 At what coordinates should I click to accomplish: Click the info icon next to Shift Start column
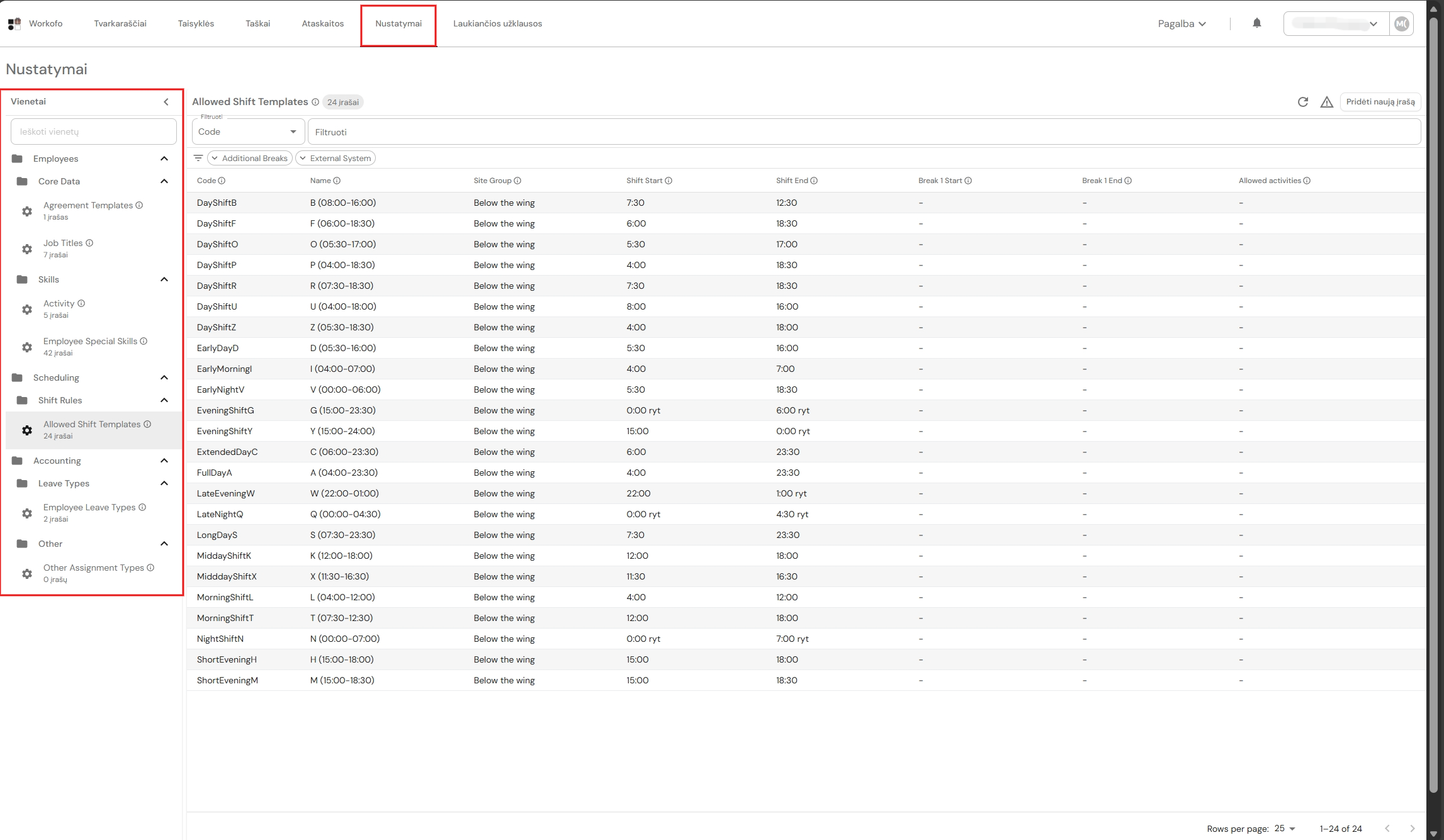(x=668, y=181)
